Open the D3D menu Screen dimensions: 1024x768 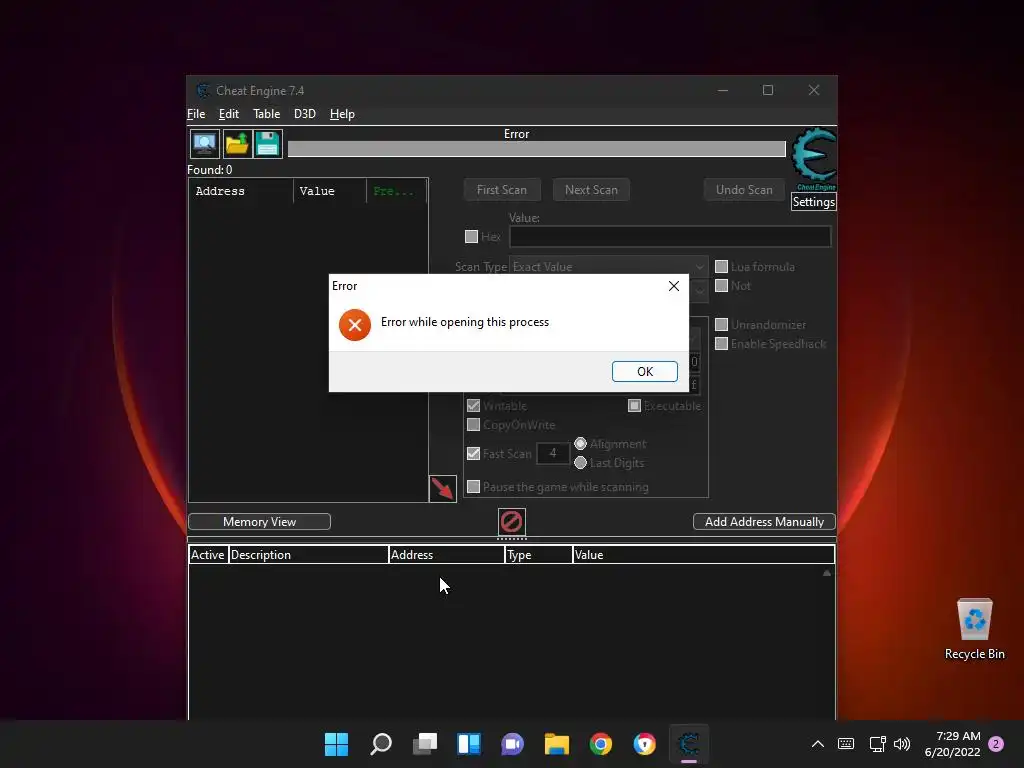304,114
